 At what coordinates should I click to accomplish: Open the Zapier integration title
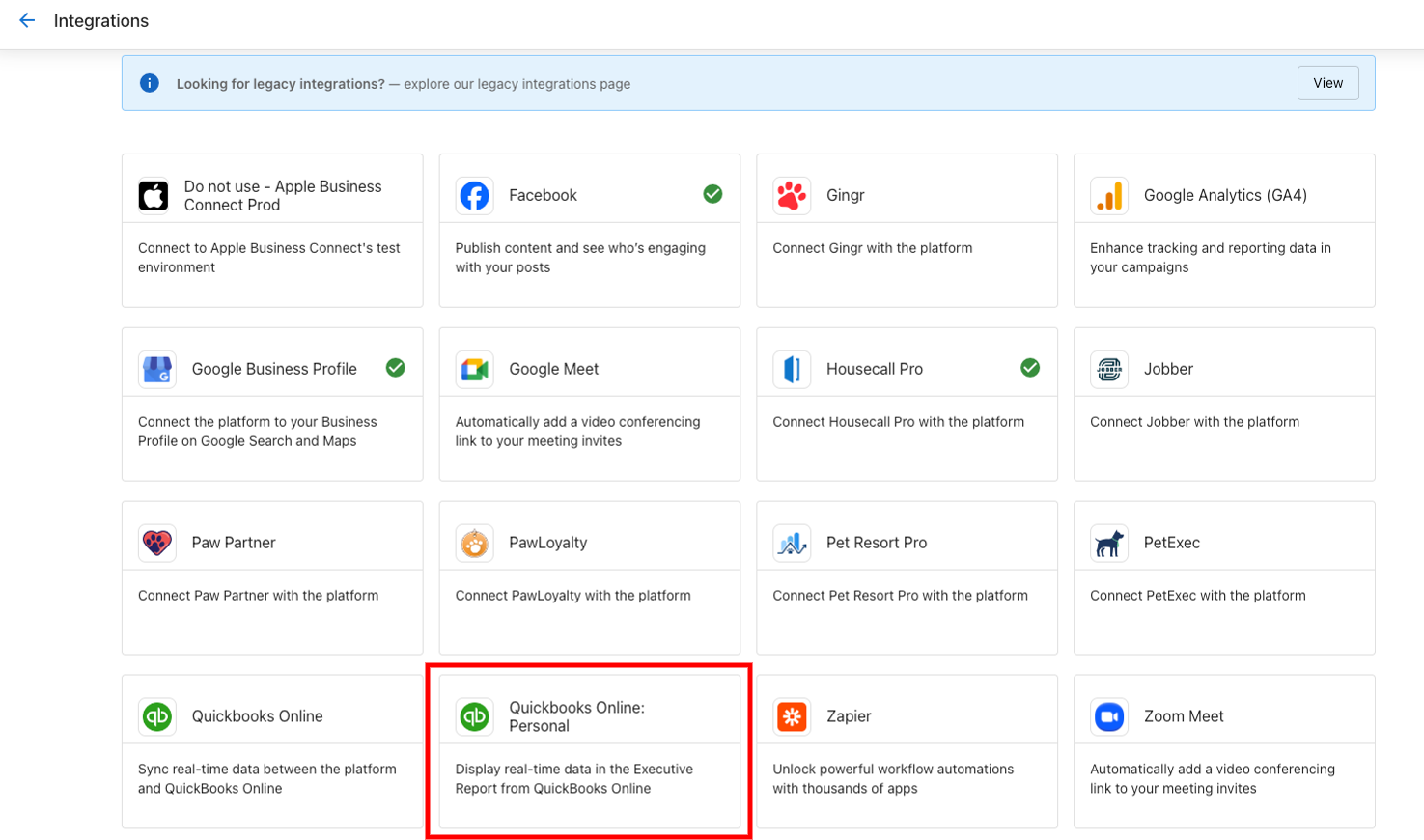pos(849,716)
